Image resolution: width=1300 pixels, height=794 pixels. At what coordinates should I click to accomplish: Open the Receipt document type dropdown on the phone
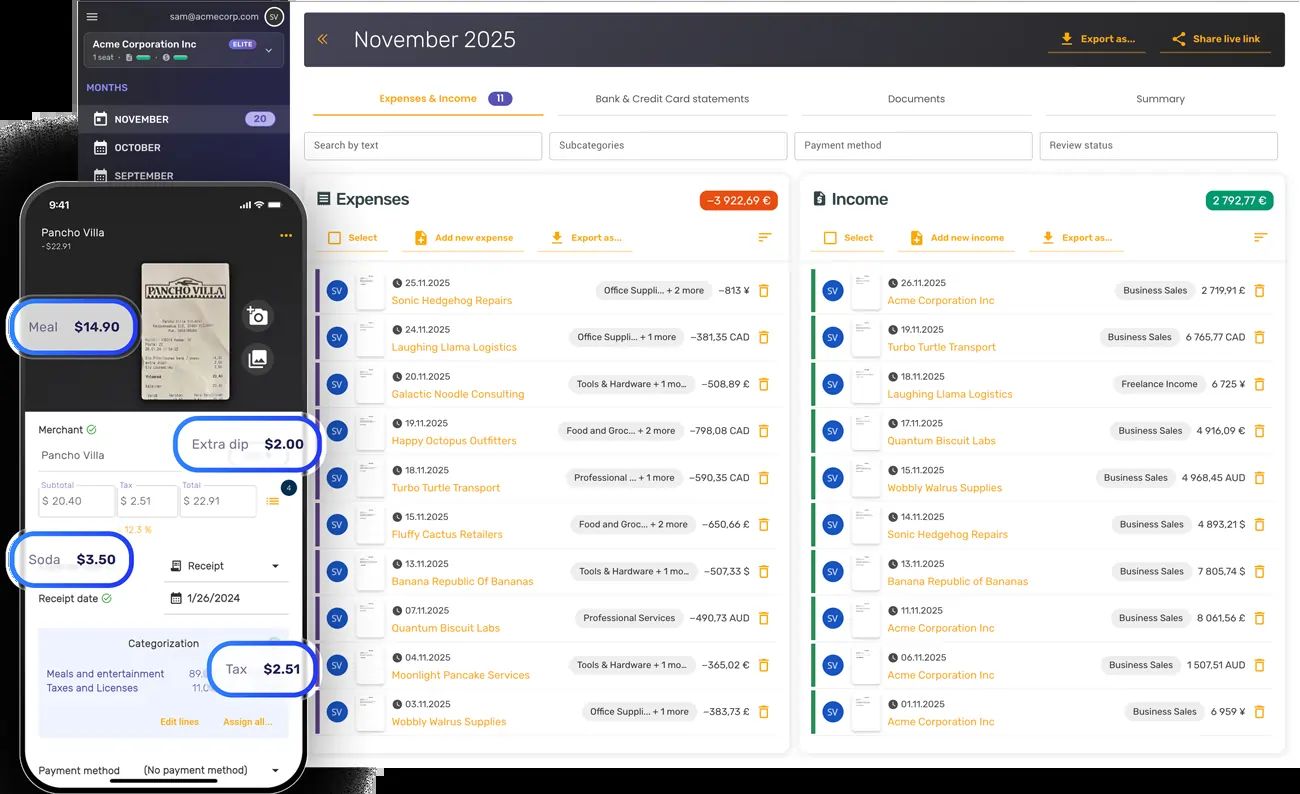click(225, 565)
